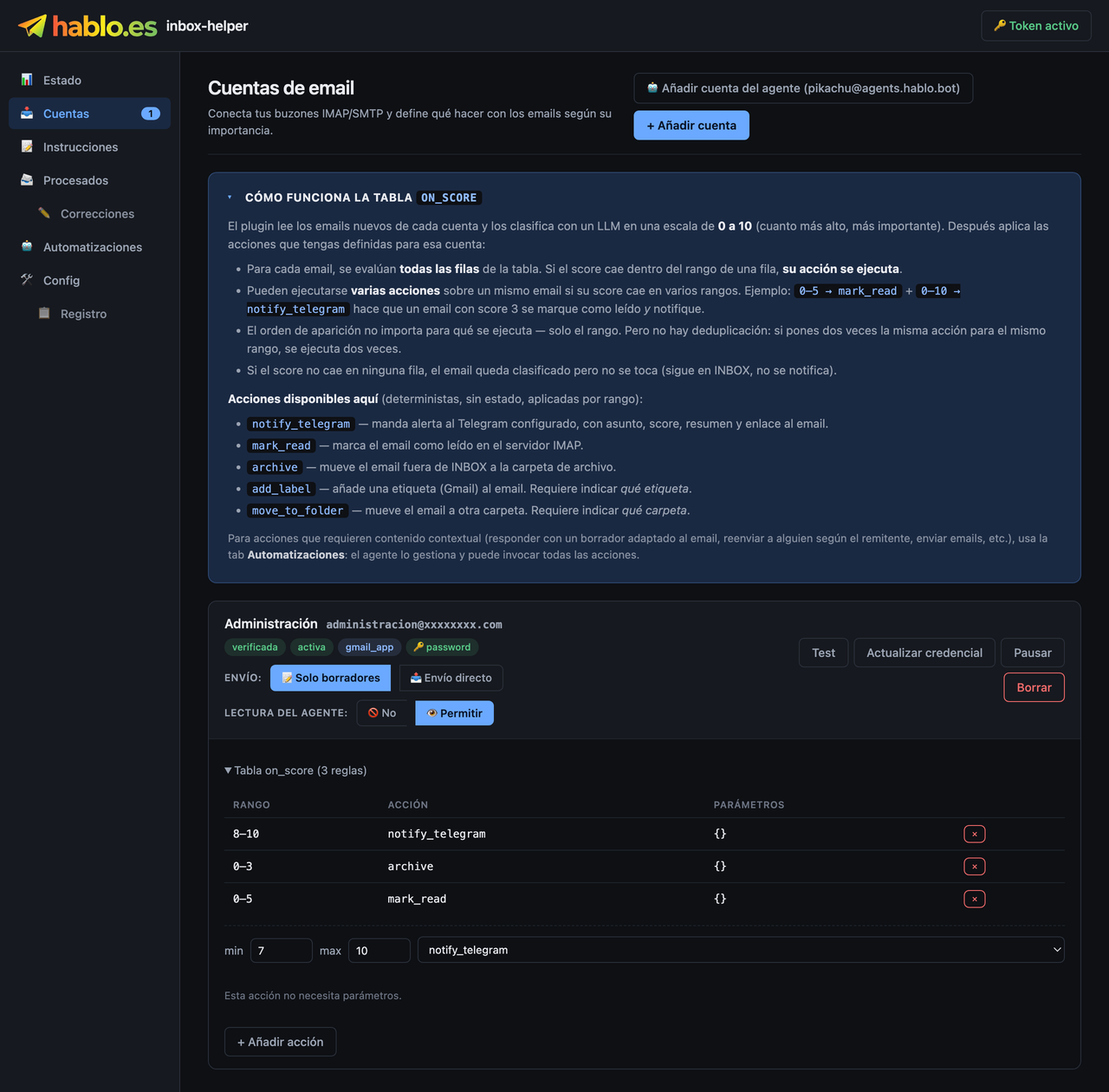Click the Cuentas count badge showing 1
1109x1092 pixels.
point(151,114)
